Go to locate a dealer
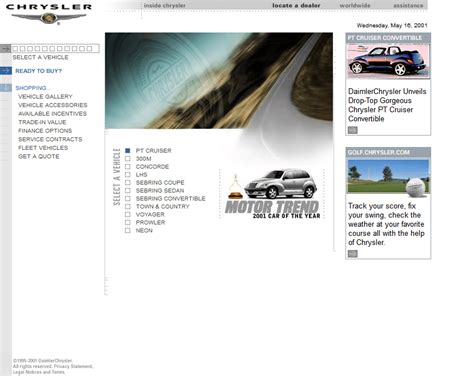 pyautogui.click(x=296, y=6)
